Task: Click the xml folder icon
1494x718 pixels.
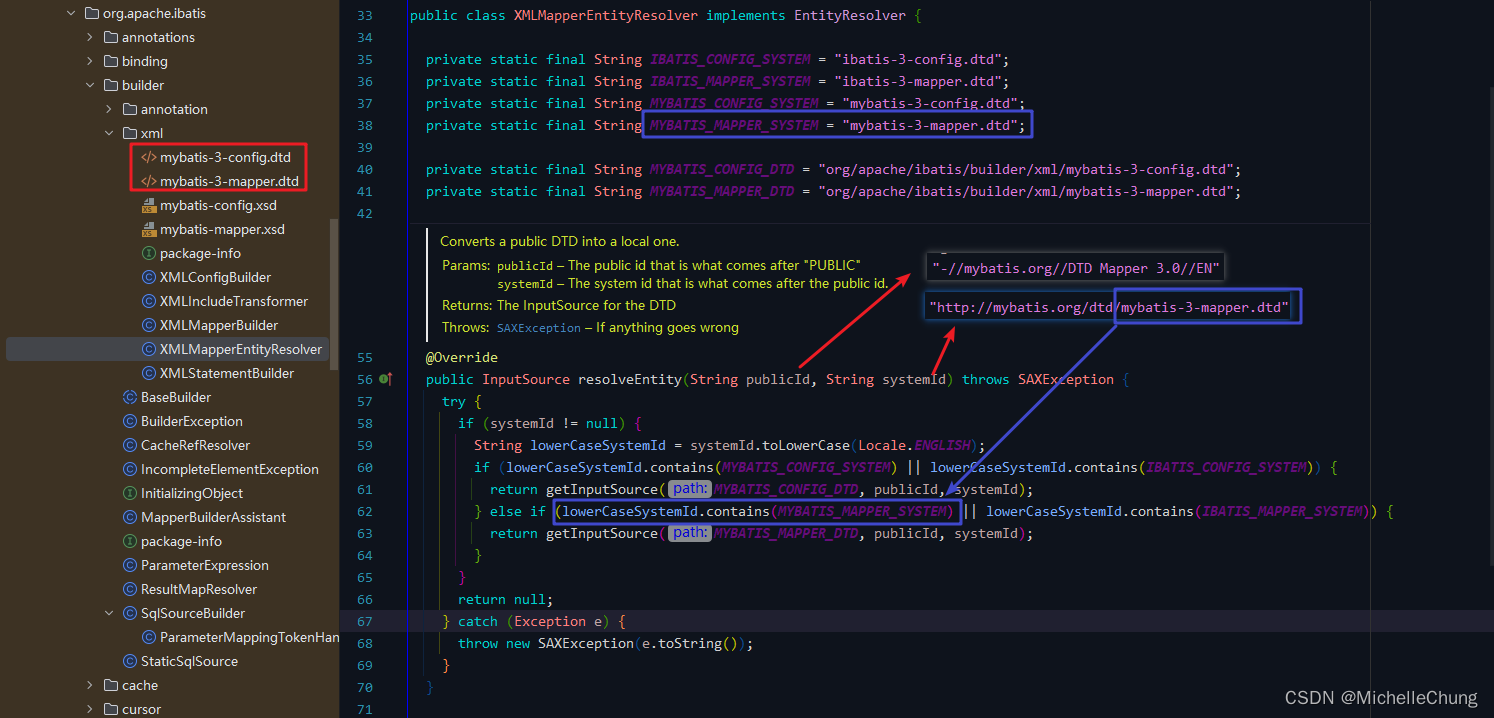Action: coord(129,133)
